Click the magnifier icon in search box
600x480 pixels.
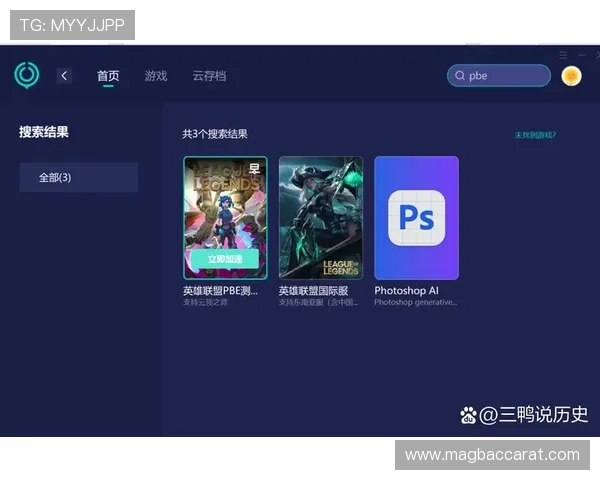(460, 76)
